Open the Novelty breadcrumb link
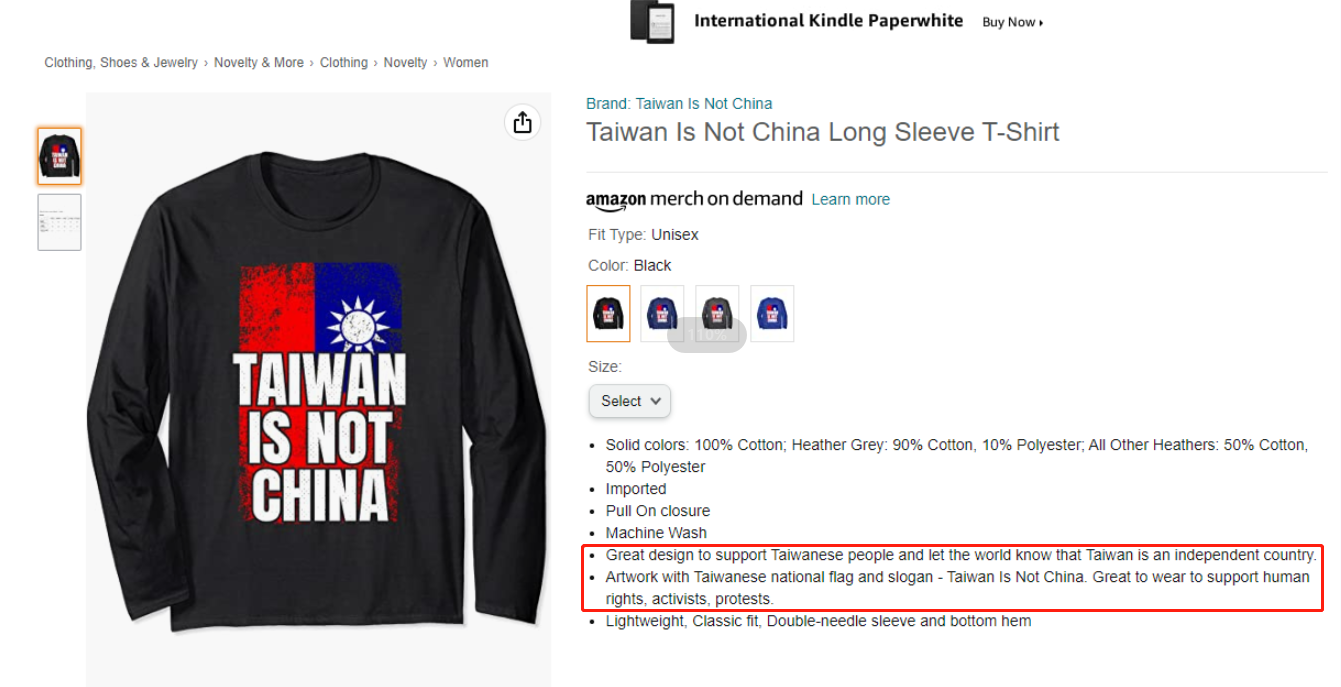 405,62
